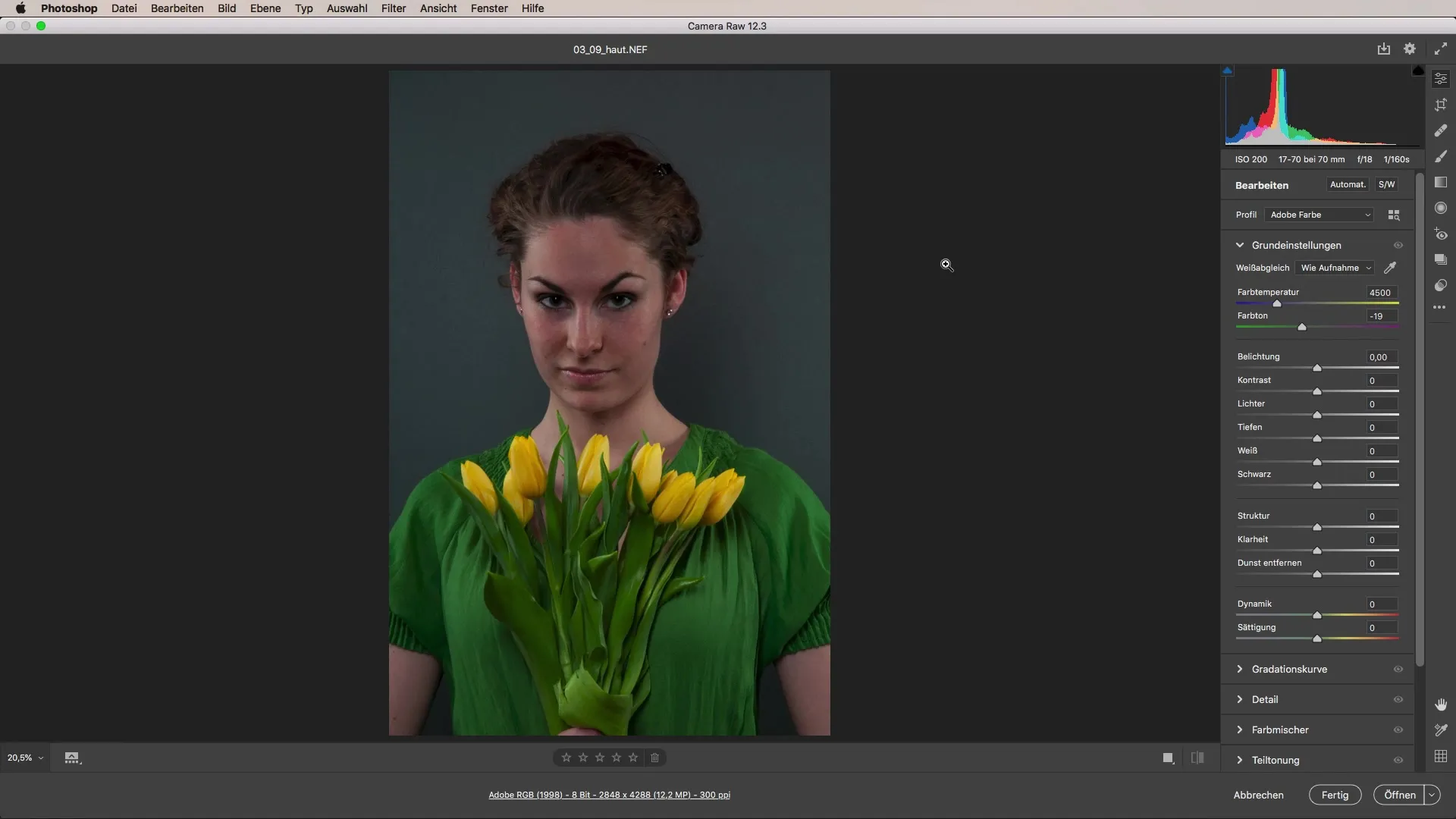Viewport: 1456px width, 819px height.
Task: Toggle Farbmischer visibility eye
Action: [x=1398, y=730]
